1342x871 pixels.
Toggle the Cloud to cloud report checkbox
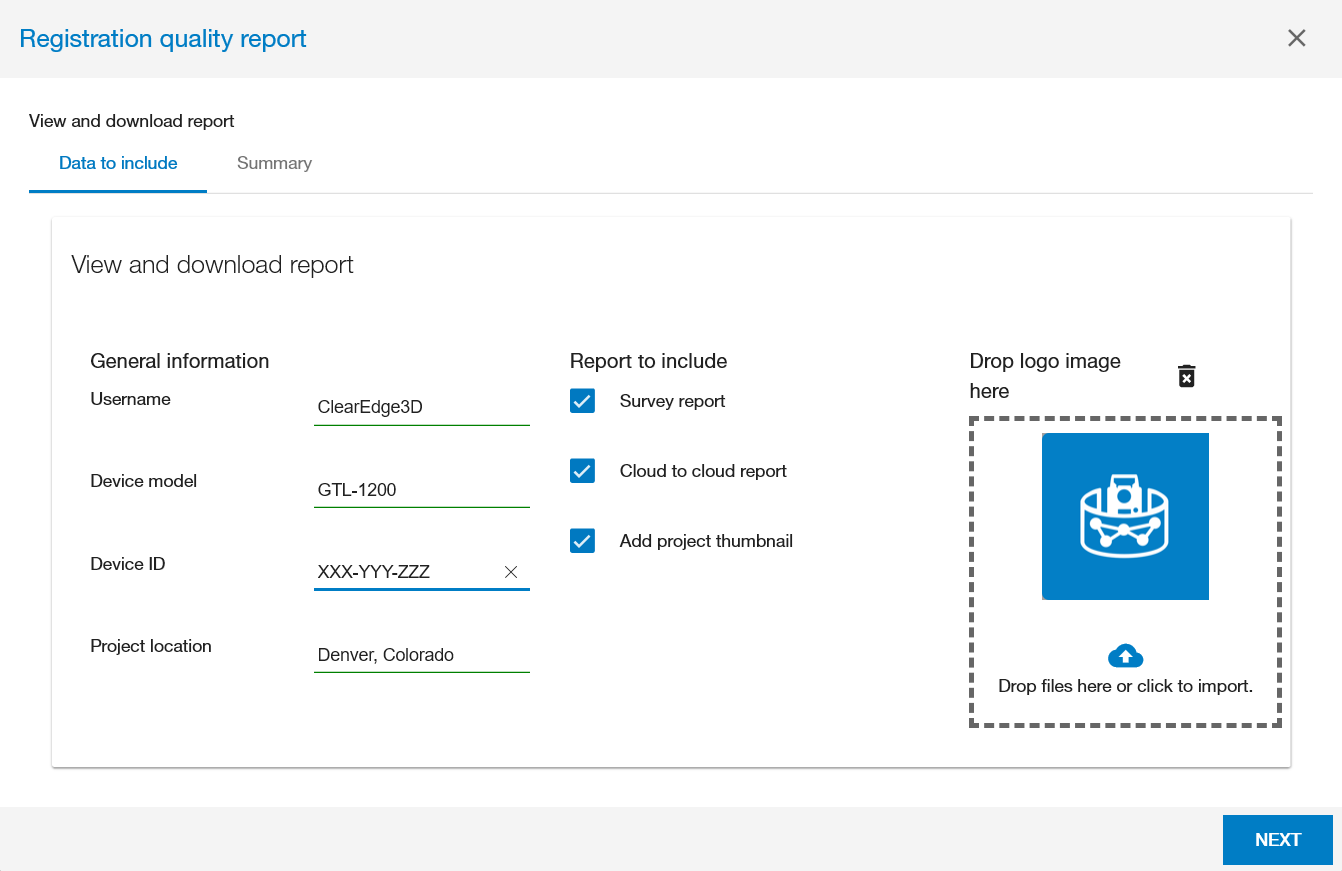click(x=582, y=471)
